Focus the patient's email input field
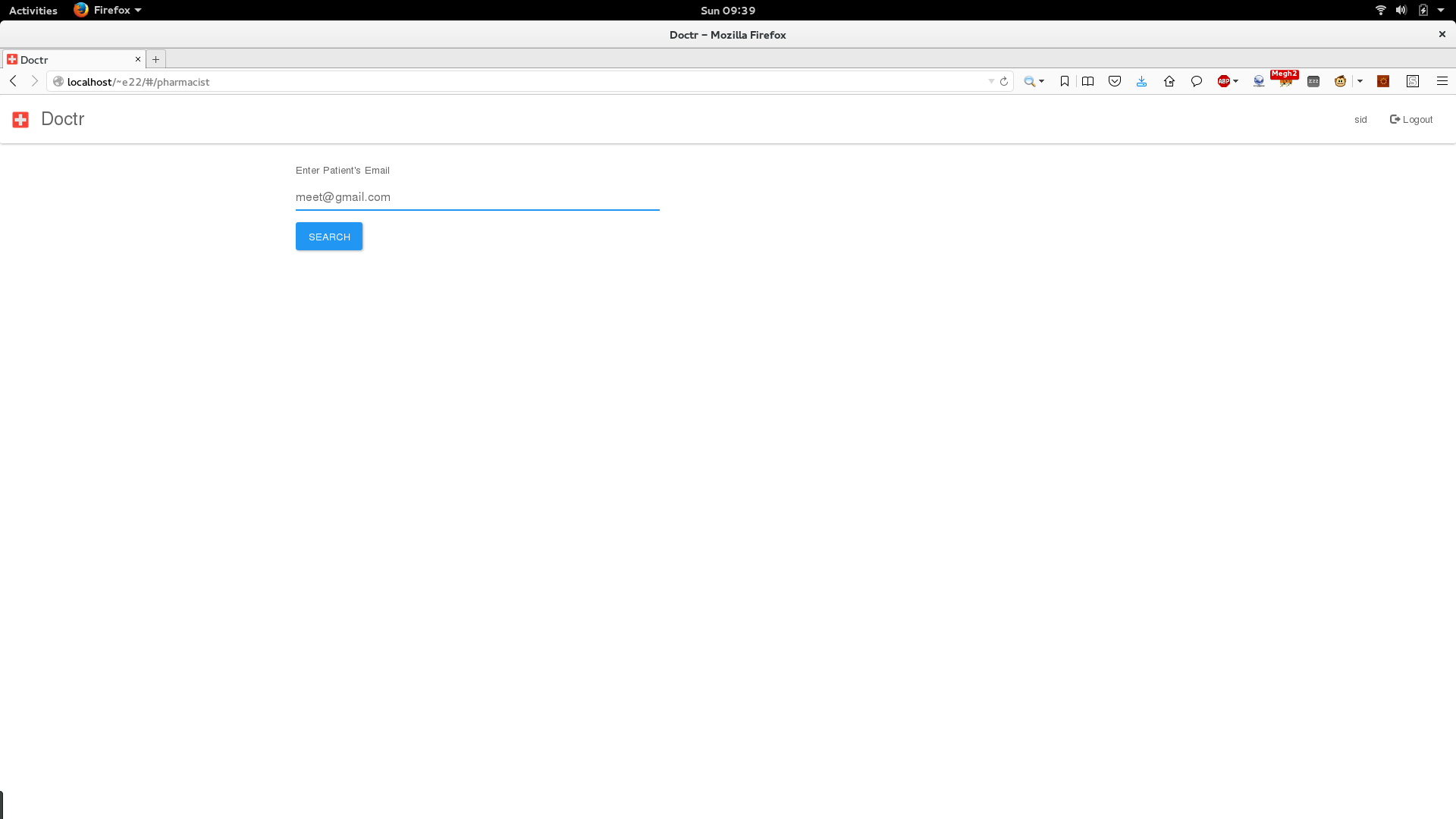This screenshot has height=819, width=1456. [477, 197]
